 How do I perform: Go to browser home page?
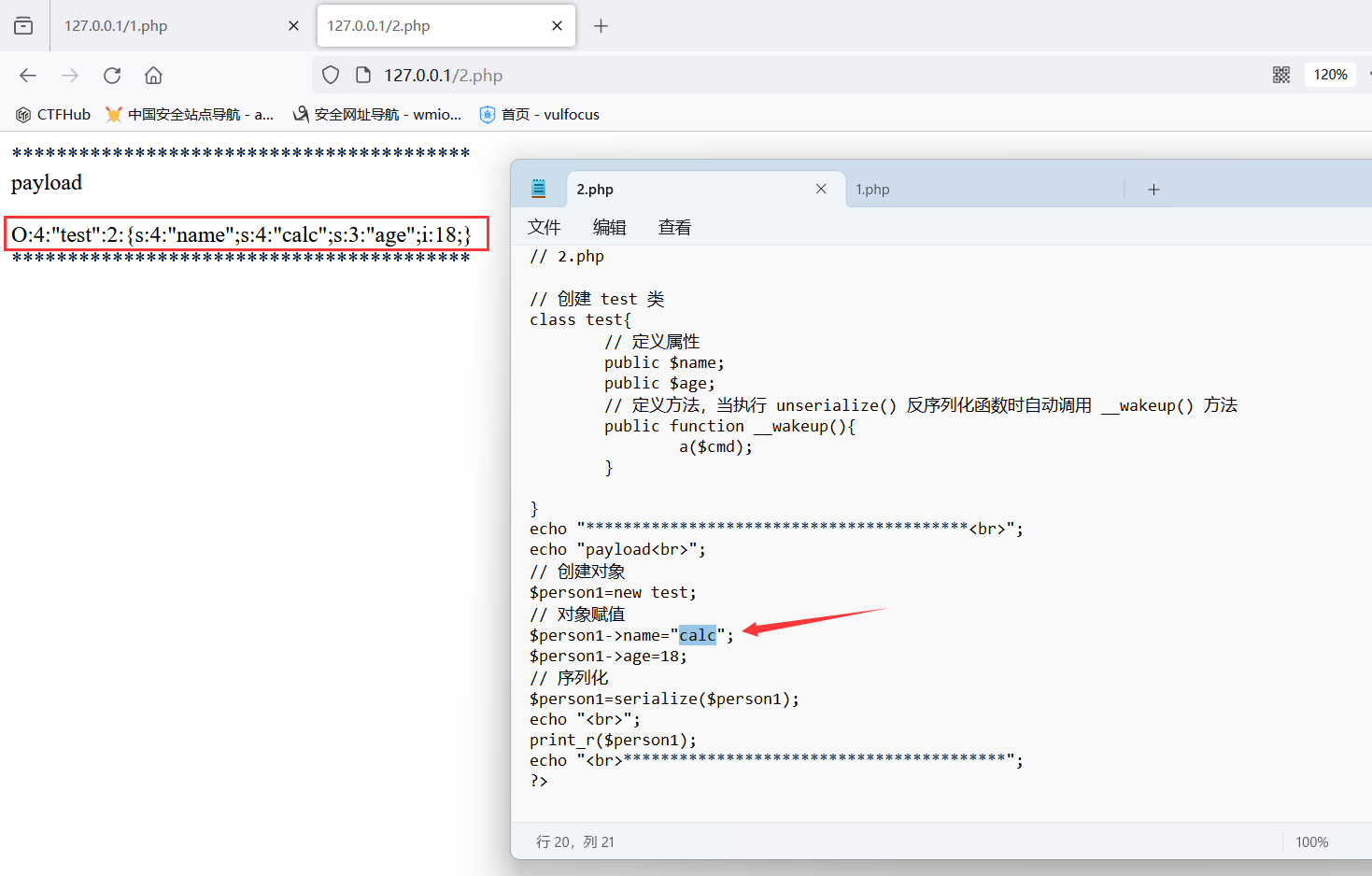[x=154, y=76]
